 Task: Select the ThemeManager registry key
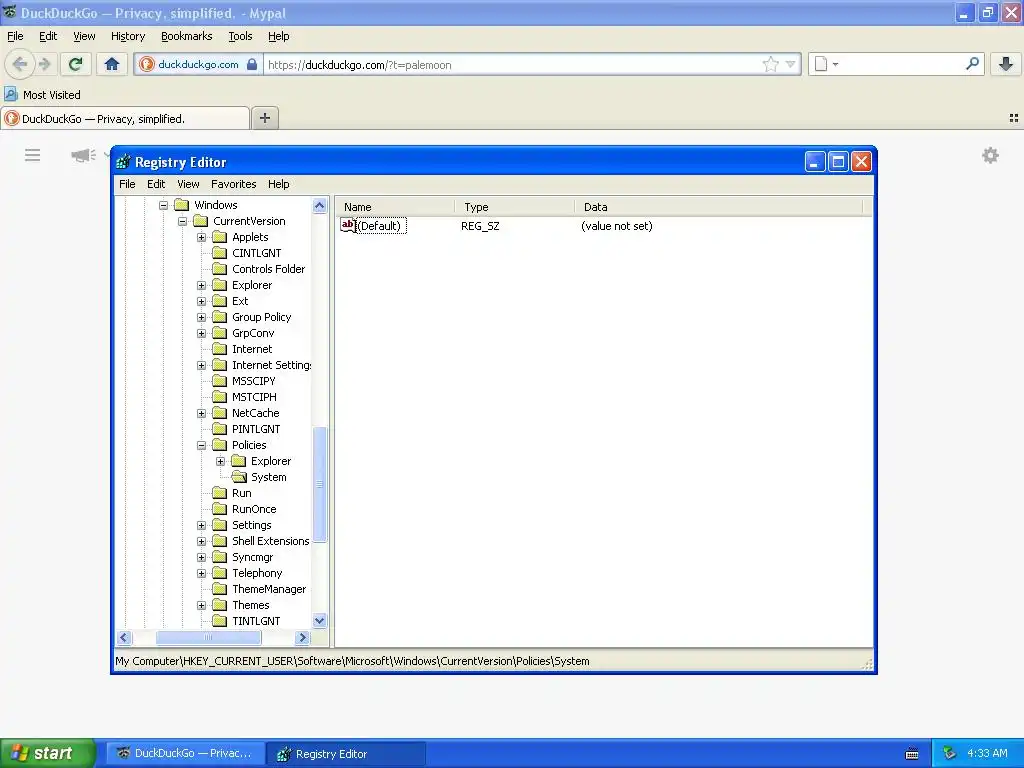pos(268,589)
